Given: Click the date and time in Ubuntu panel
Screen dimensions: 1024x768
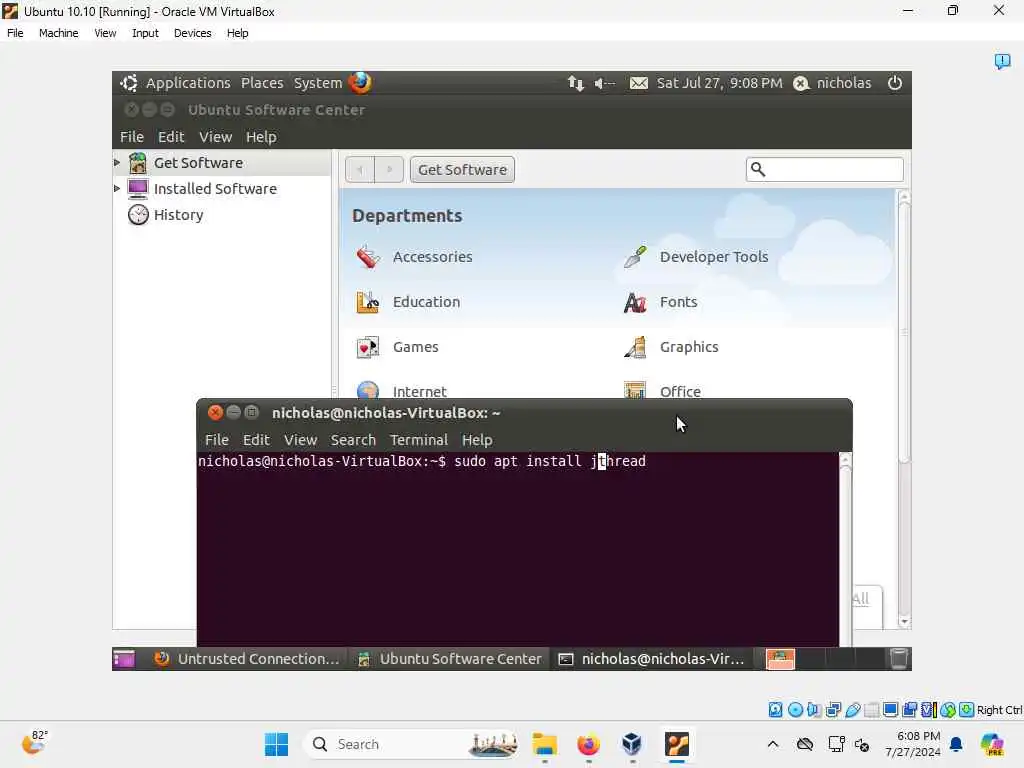Looking at the screenshot, I should click(719, 83).
